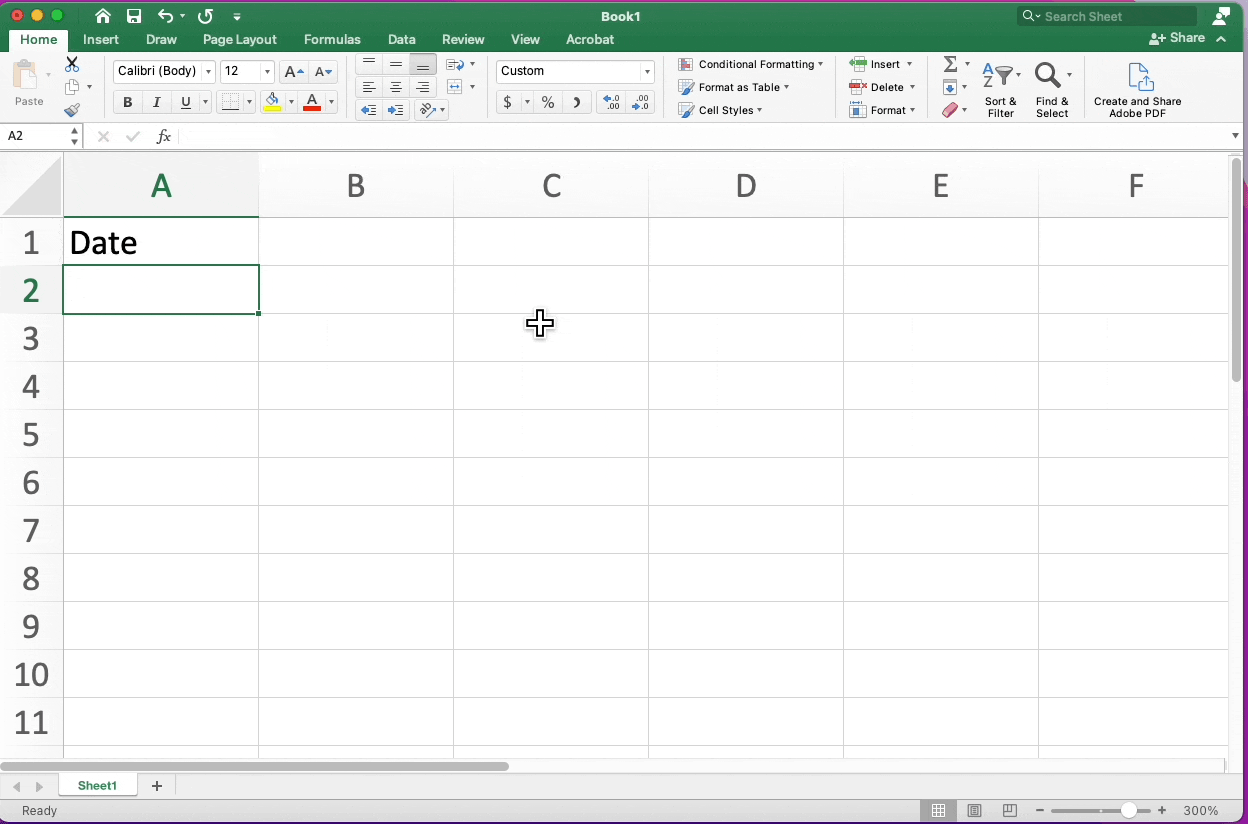The height and width of the screenshot is (824, 1248).
Task: Click the AutoSum sigma icon
Action: 950,64
